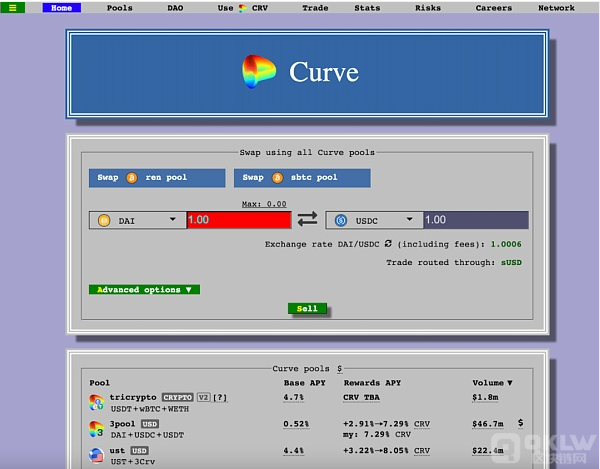This screenshot has height=469, width=600.
Task: Click tricrypto volume $1.8m
Action: click(x=485, y=397)
